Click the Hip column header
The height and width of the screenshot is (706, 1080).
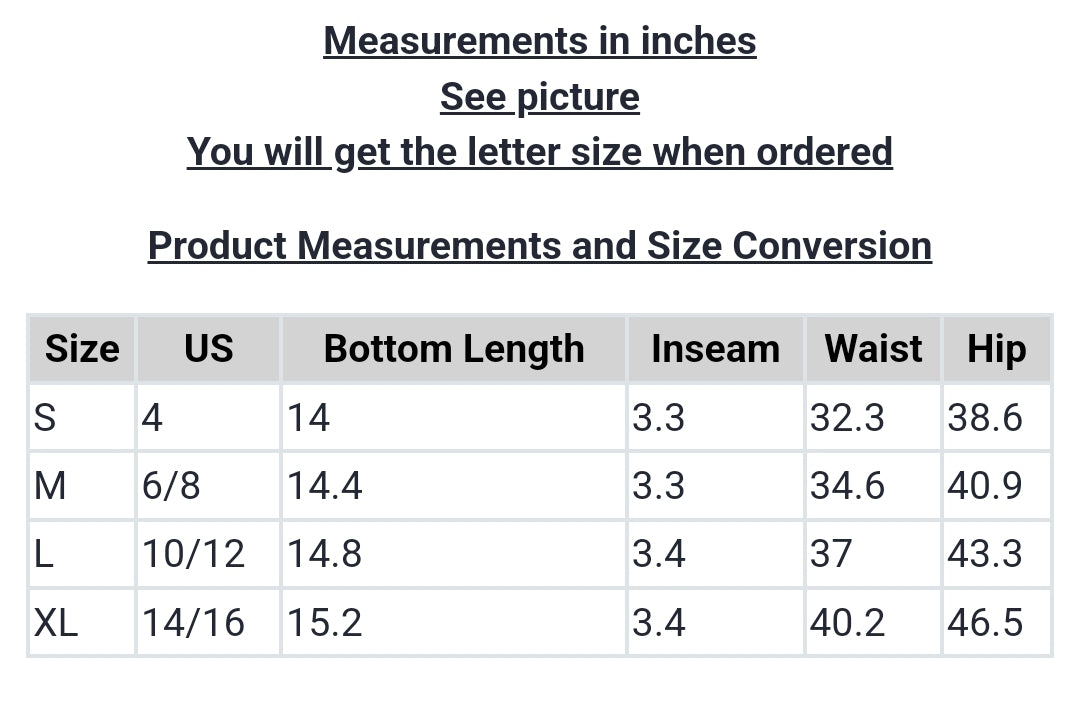pyautogui.click(x=996, y=349)
